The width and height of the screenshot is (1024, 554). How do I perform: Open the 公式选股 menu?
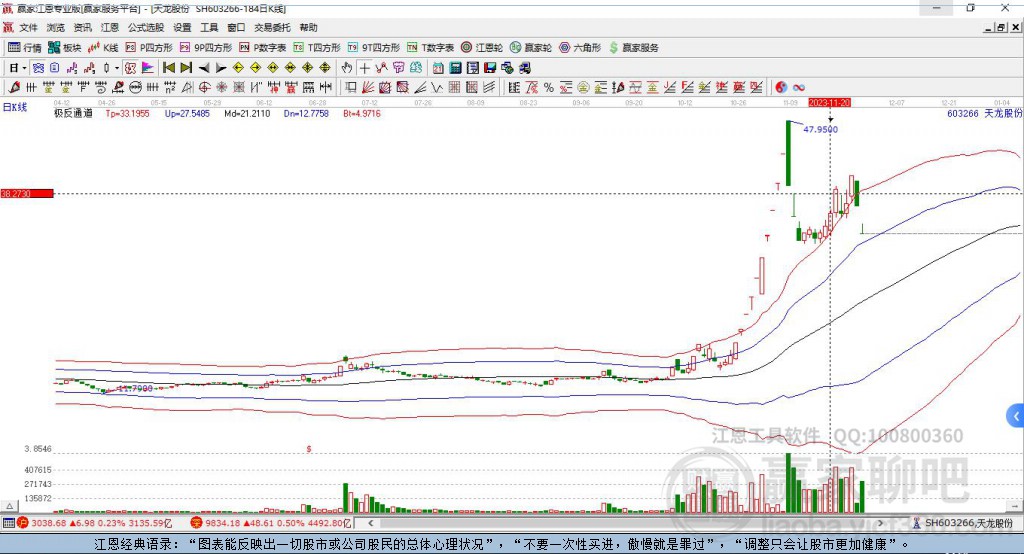146,27
